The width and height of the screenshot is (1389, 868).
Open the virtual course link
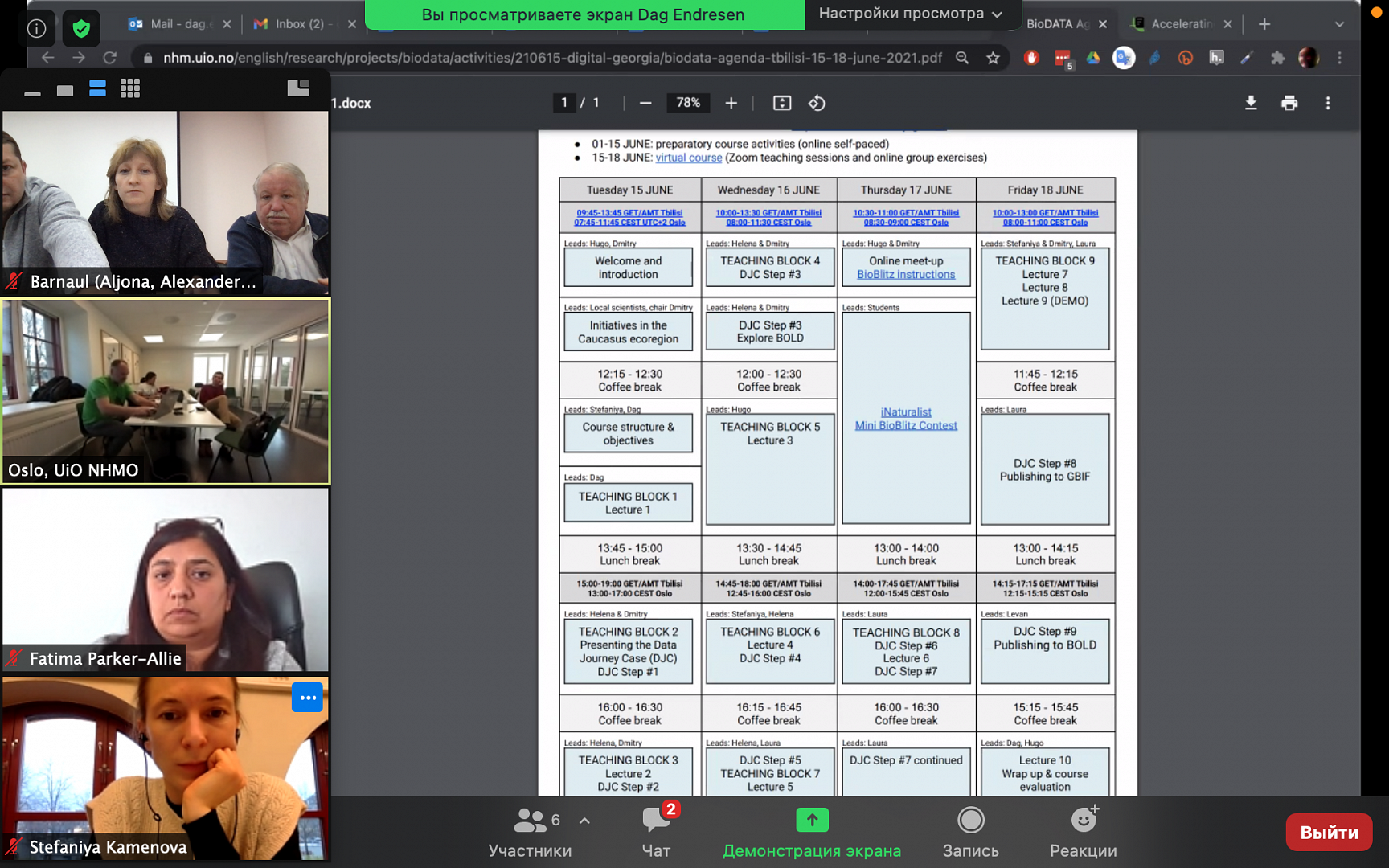688,158
